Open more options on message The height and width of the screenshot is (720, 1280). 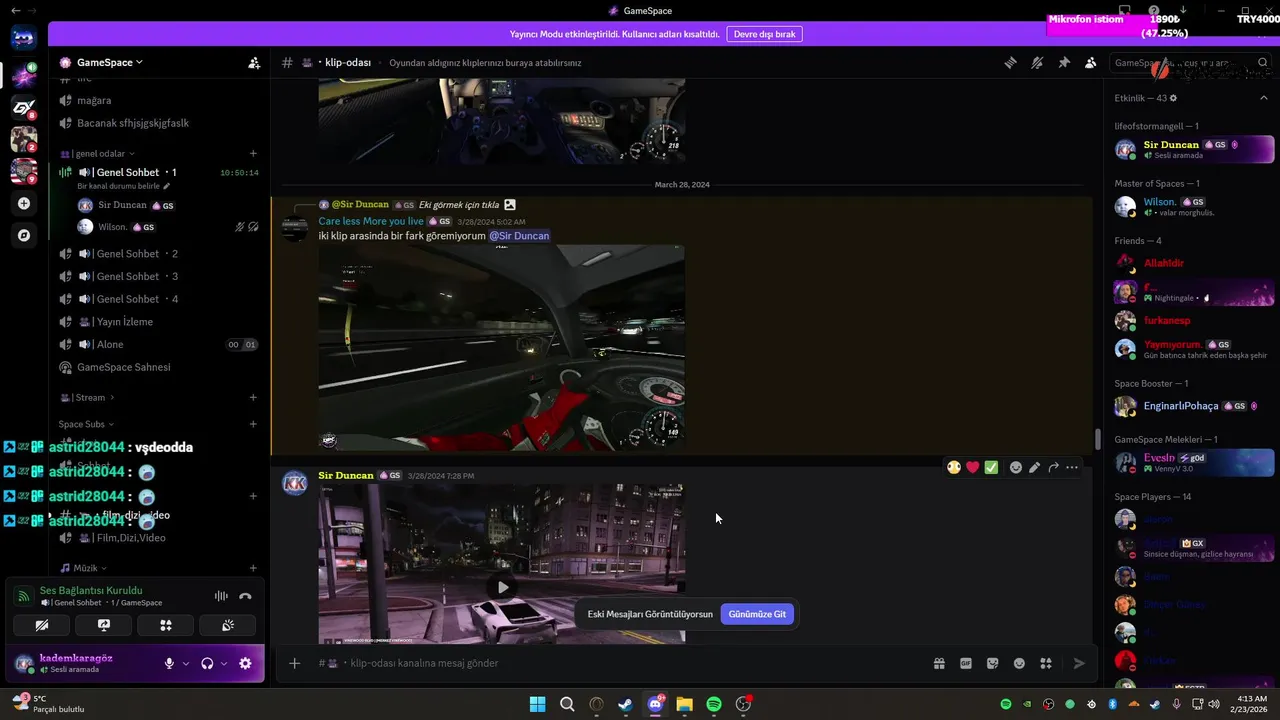1072,467
